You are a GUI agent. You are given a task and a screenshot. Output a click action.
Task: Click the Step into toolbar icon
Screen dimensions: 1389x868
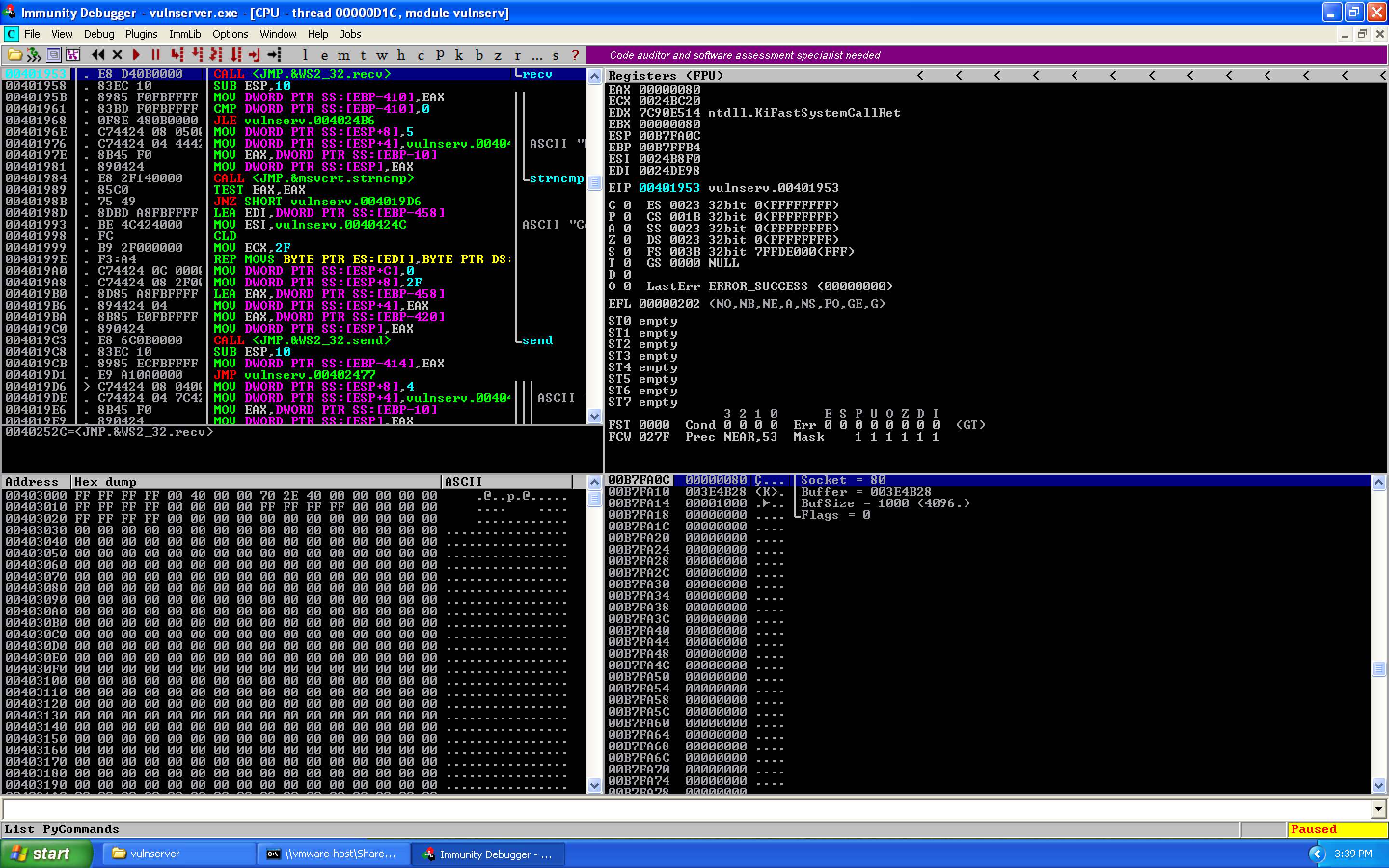coord(177,55)
